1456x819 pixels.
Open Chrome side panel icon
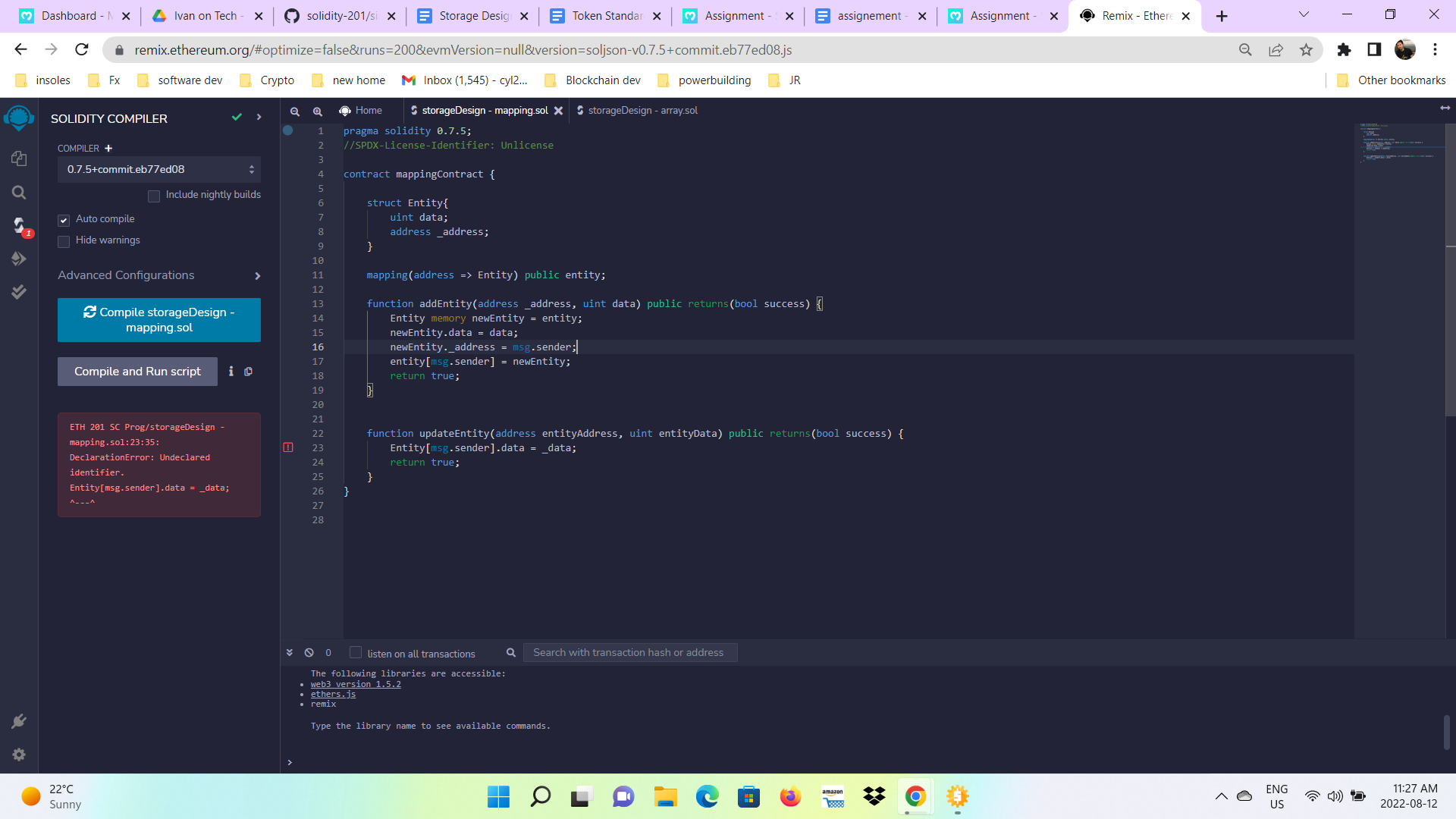(x=1374, y=50)
